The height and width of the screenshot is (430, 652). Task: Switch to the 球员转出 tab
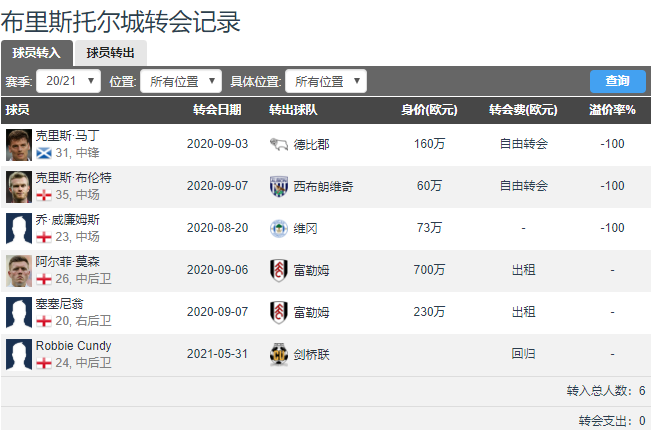tap(111, 53)
